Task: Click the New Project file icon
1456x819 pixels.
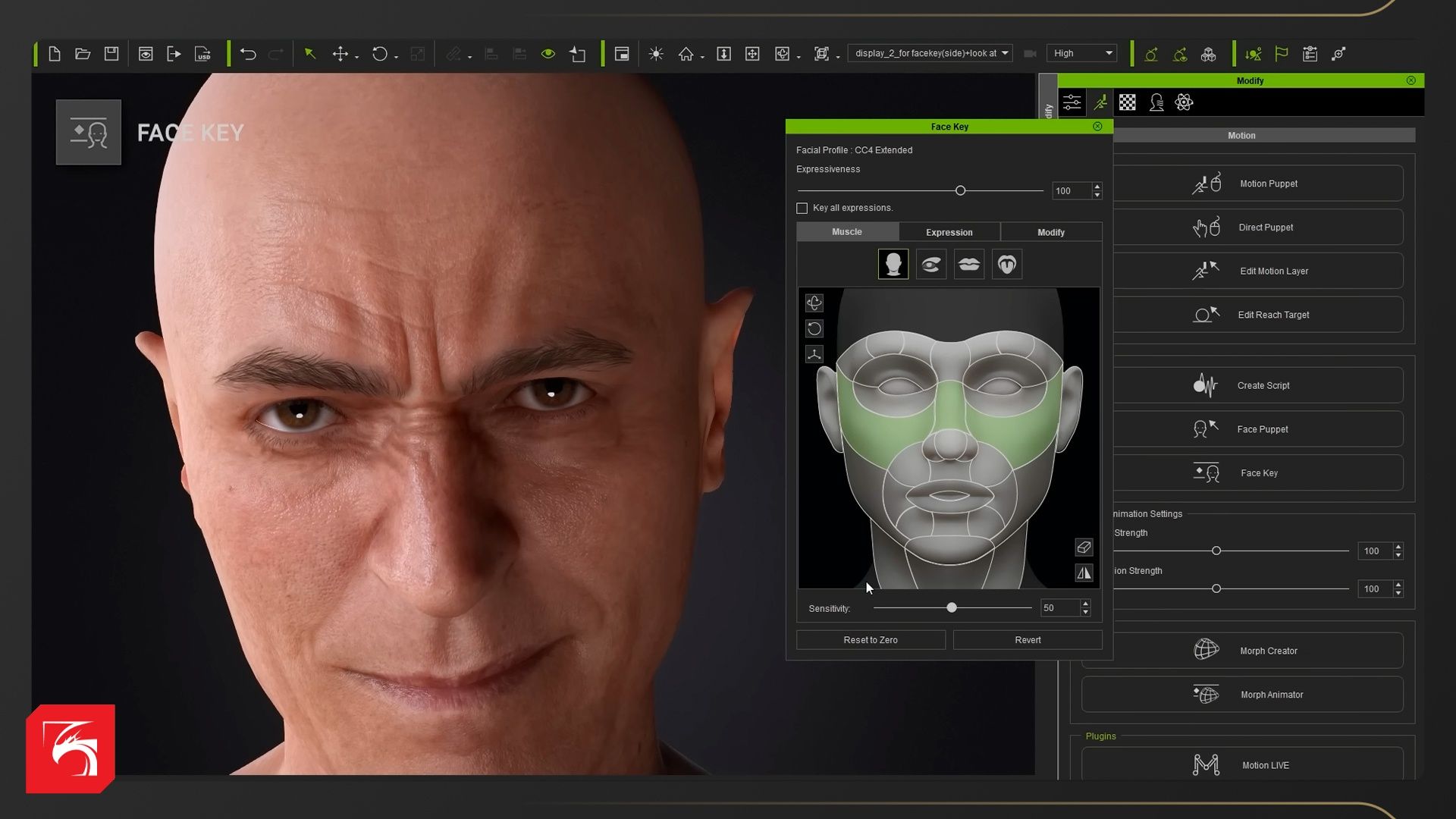Action: pos(55,54)
